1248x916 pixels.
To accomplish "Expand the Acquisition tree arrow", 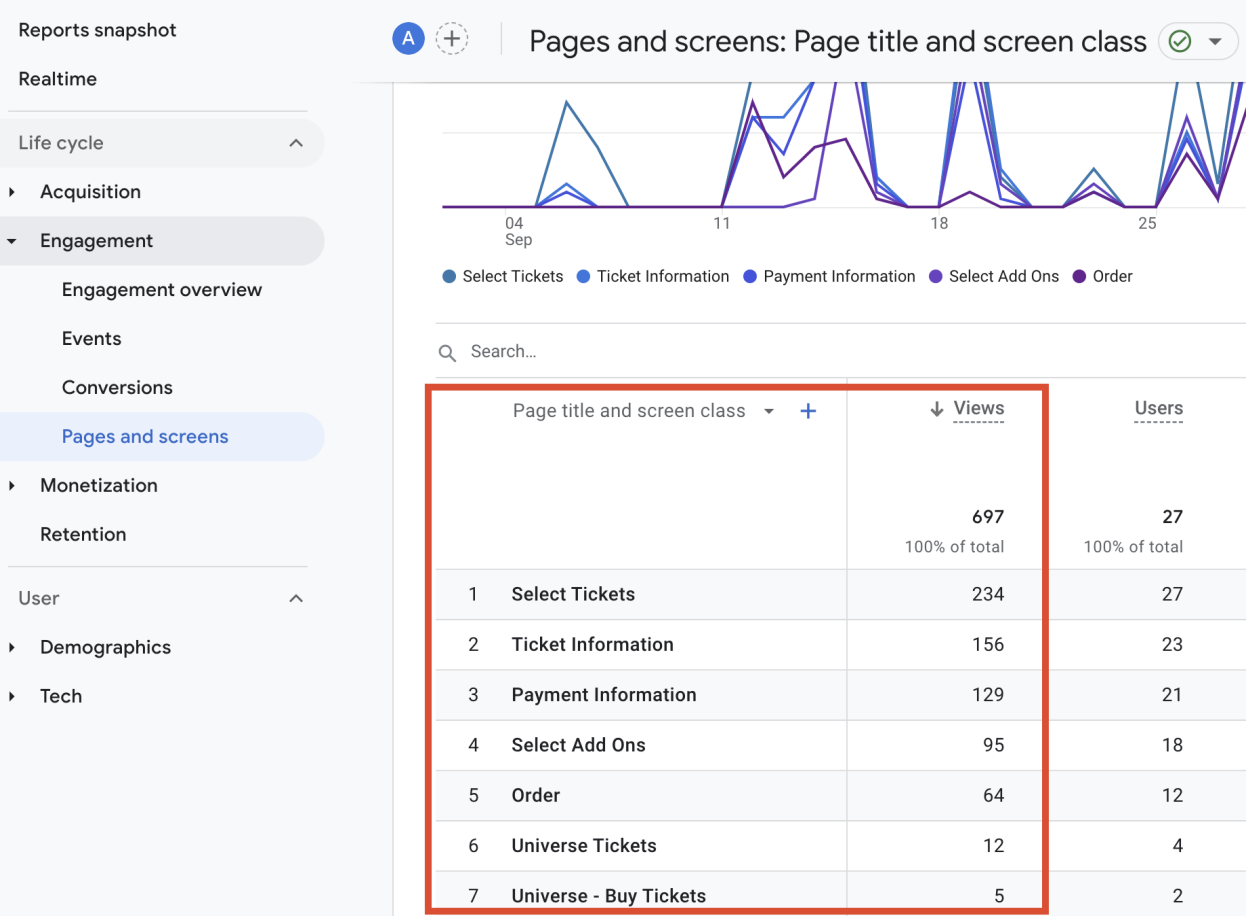I will pos(12,192).
